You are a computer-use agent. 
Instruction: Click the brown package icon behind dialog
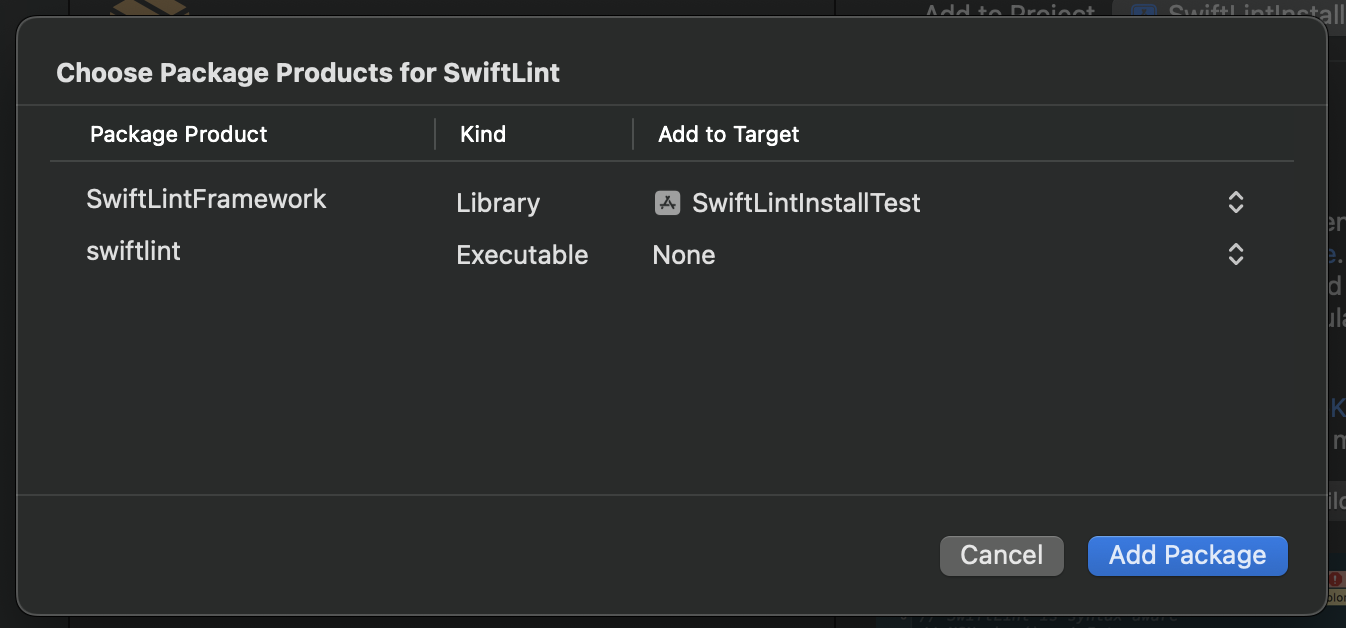148,8
